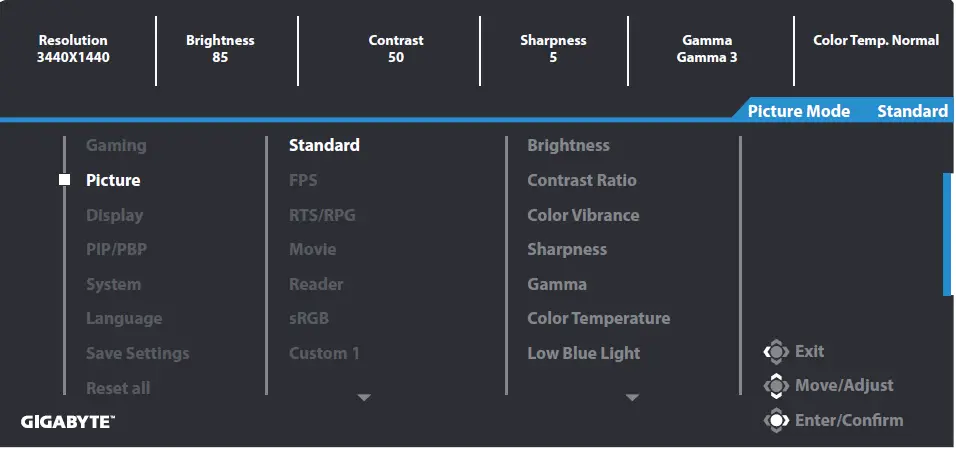Click the GIGABYTE logo

pyautogui.click(x=68, y=422)
